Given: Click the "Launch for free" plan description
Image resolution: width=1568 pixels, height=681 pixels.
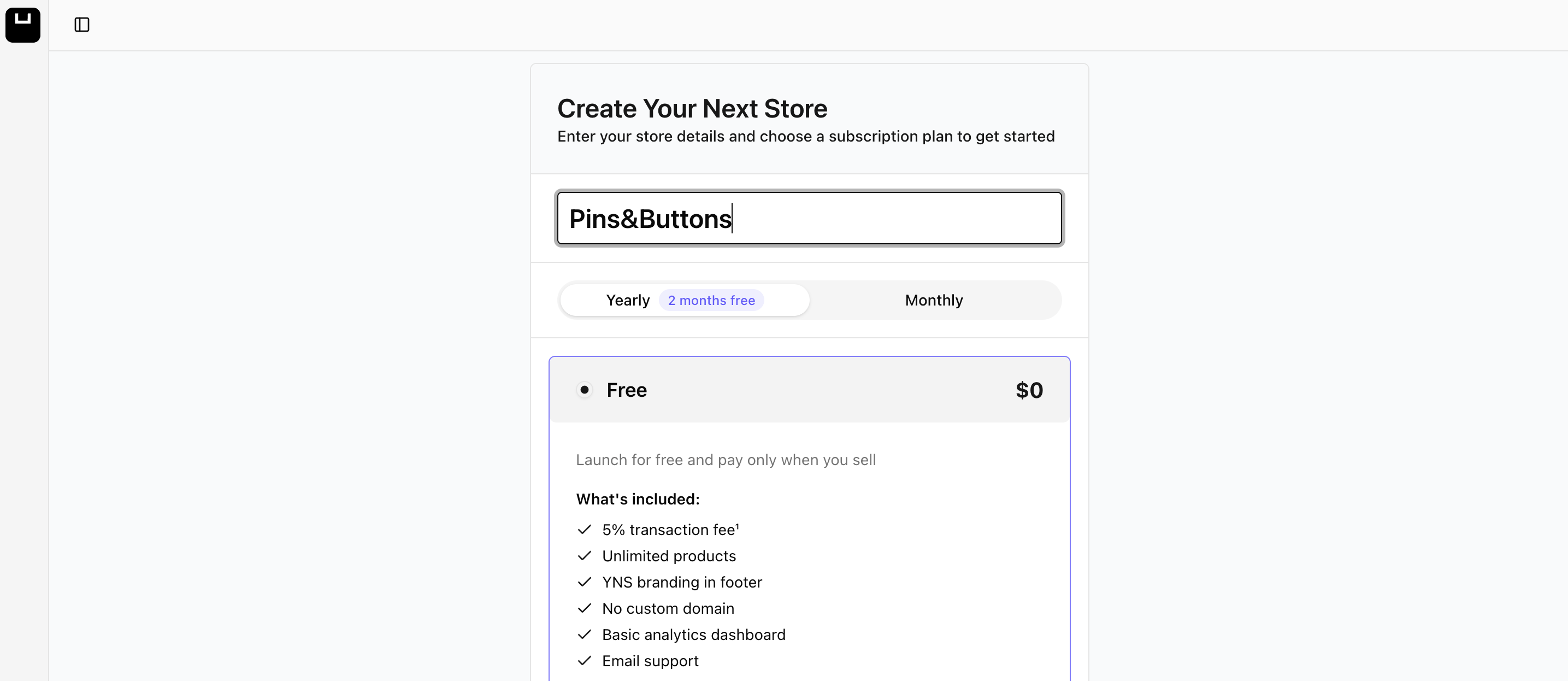Looking at the screenshot, I should pyautogui.click(x=726, y=460).
